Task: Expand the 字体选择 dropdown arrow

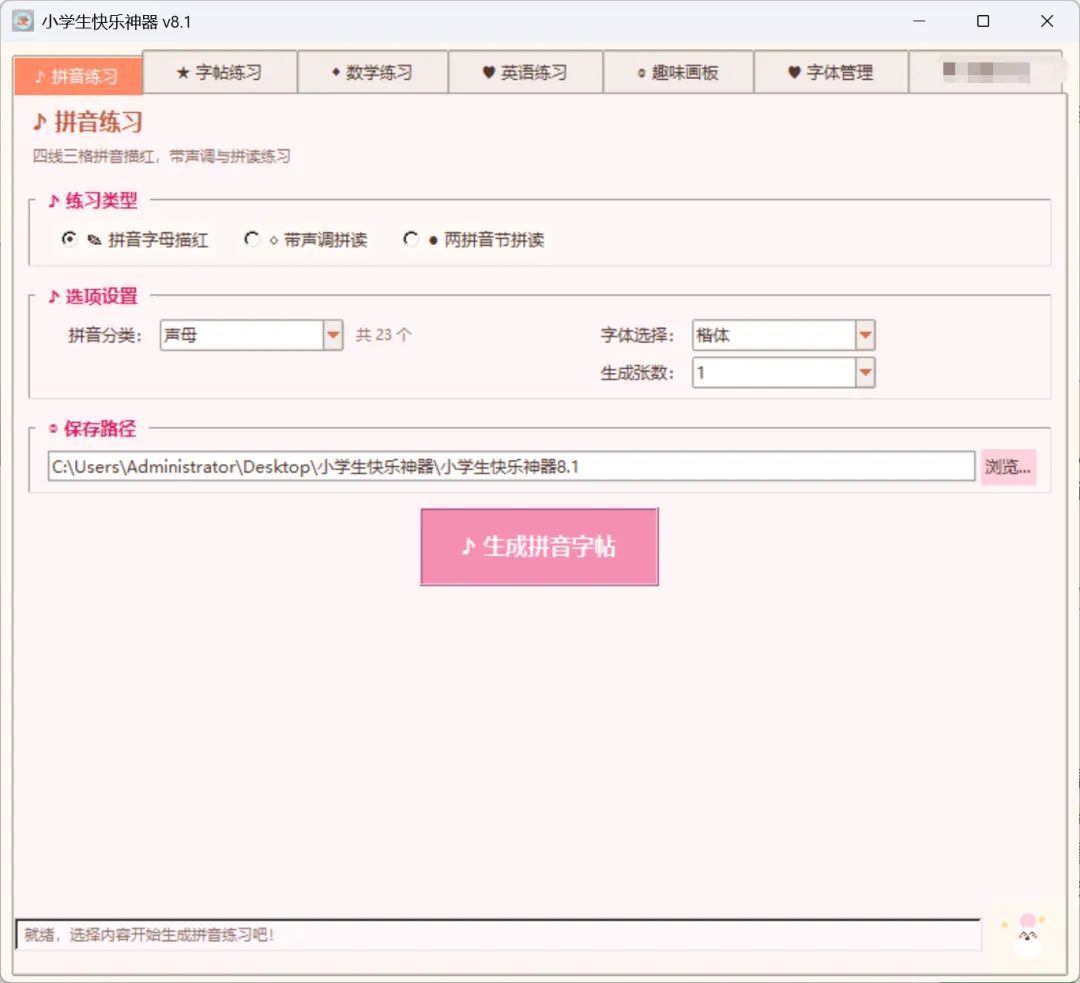Action: pyautogui.click(x=865, y=335)
